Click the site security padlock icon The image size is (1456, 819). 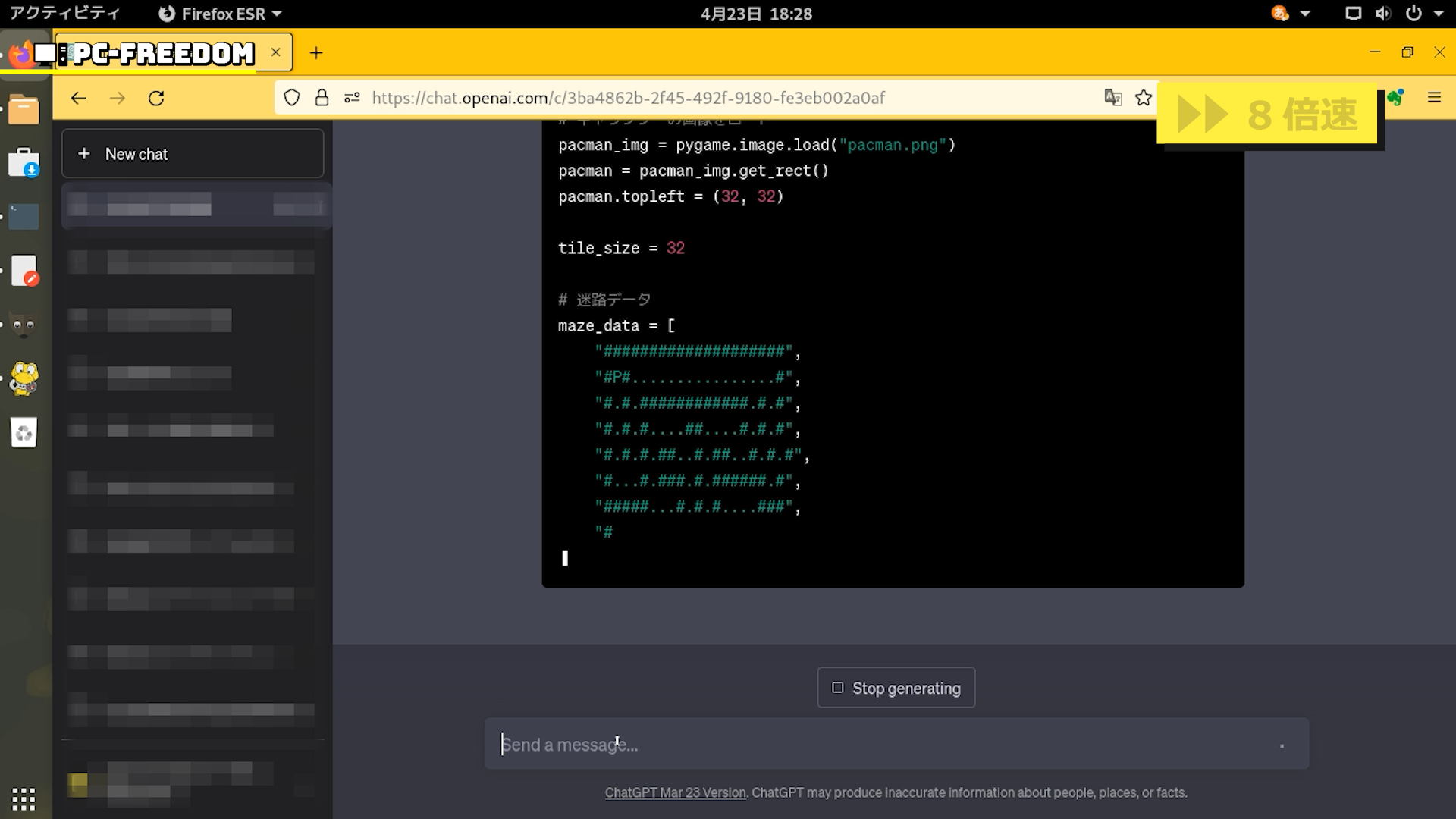(322, 98)
